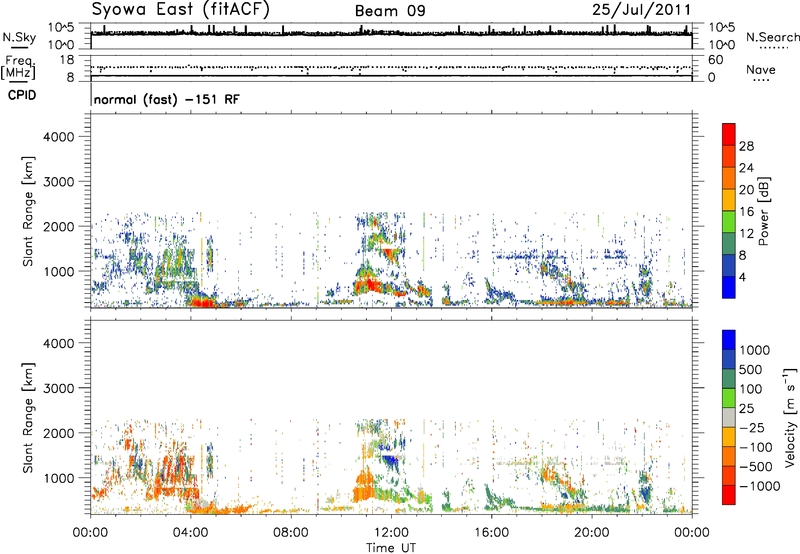Click the '20:00' time axis label
This screenshot has width=800, height=554.
(x=592, y=533)
